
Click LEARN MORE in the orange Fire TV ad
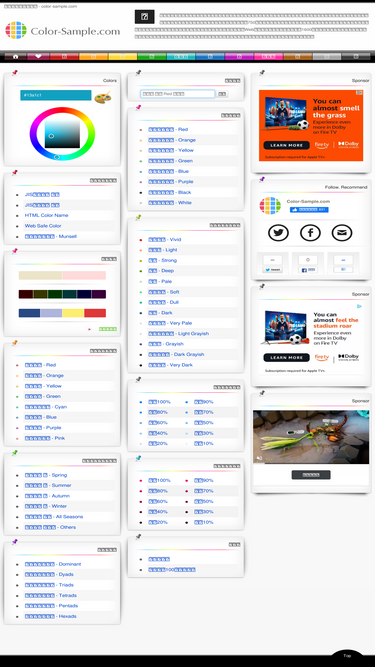[x=287, y=145]
